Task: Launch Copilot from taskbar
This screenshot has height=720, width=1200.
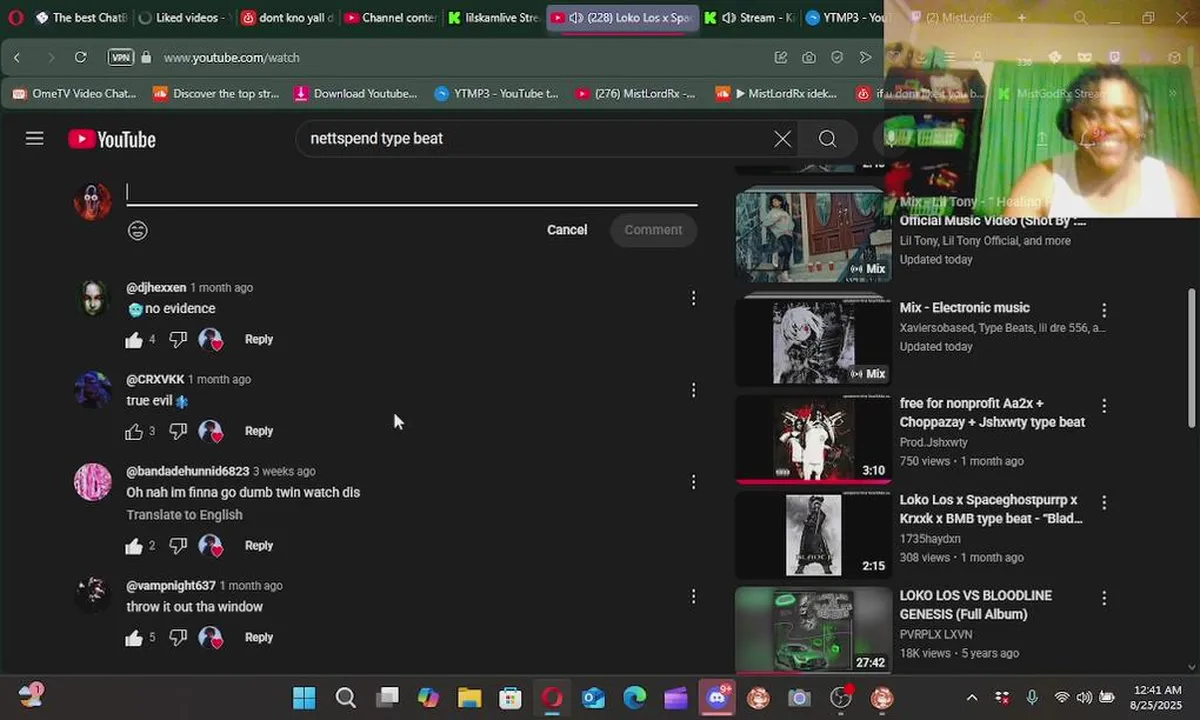Action: (x=428, y=698)
